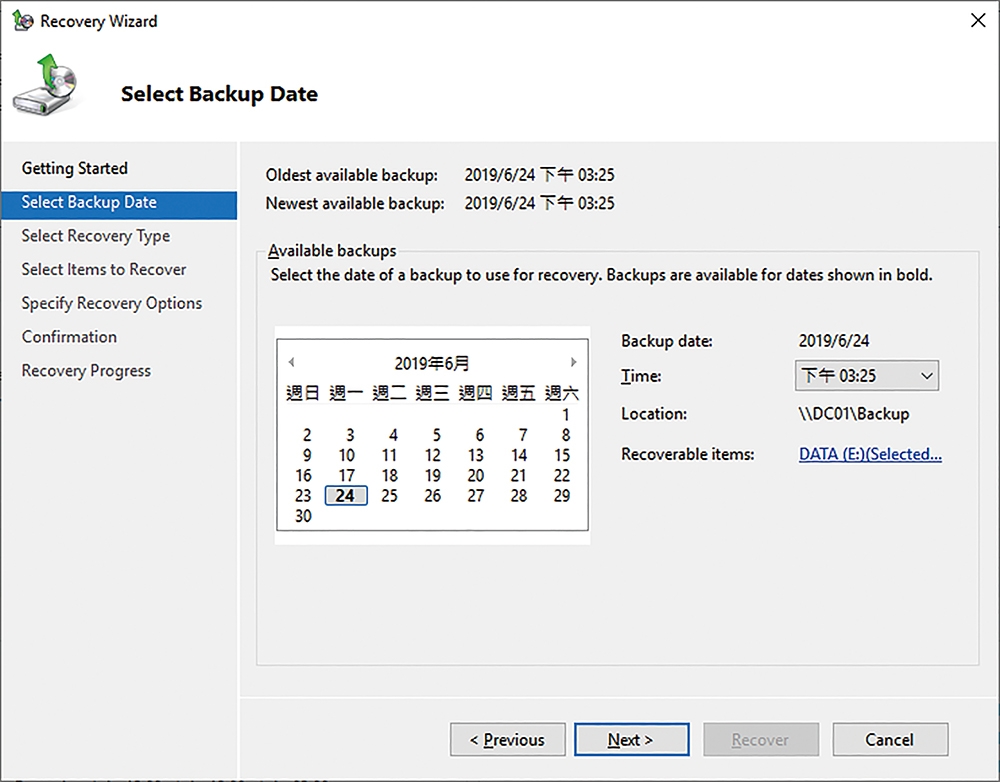Image resolution: width=1000 pixels, height=782 pixels.
Task: Cancel the recovery wizard
Action: click(x=890, y=739)
